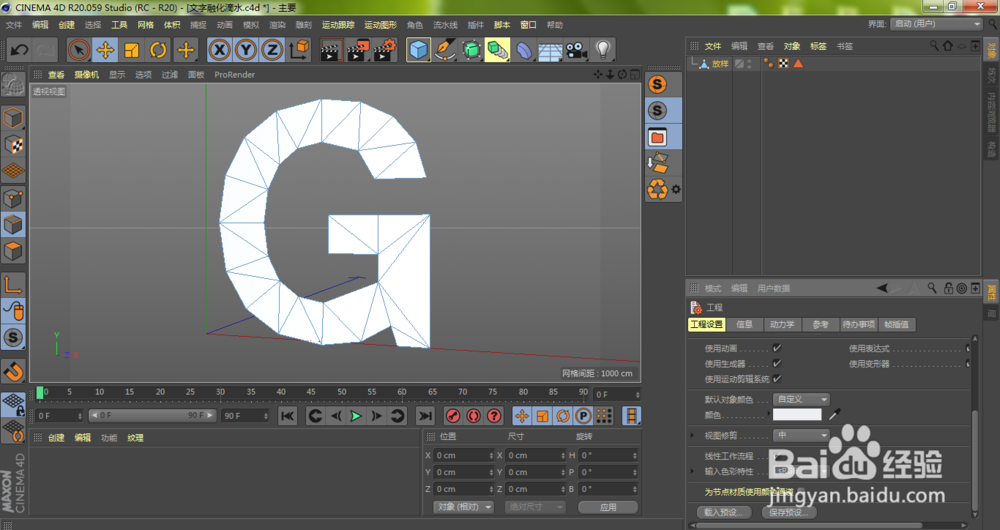Image resolution: width=1000 pixels, height=530 pixels.
Task: Click the white 颜色 swatch
Action: coord(797,414)
